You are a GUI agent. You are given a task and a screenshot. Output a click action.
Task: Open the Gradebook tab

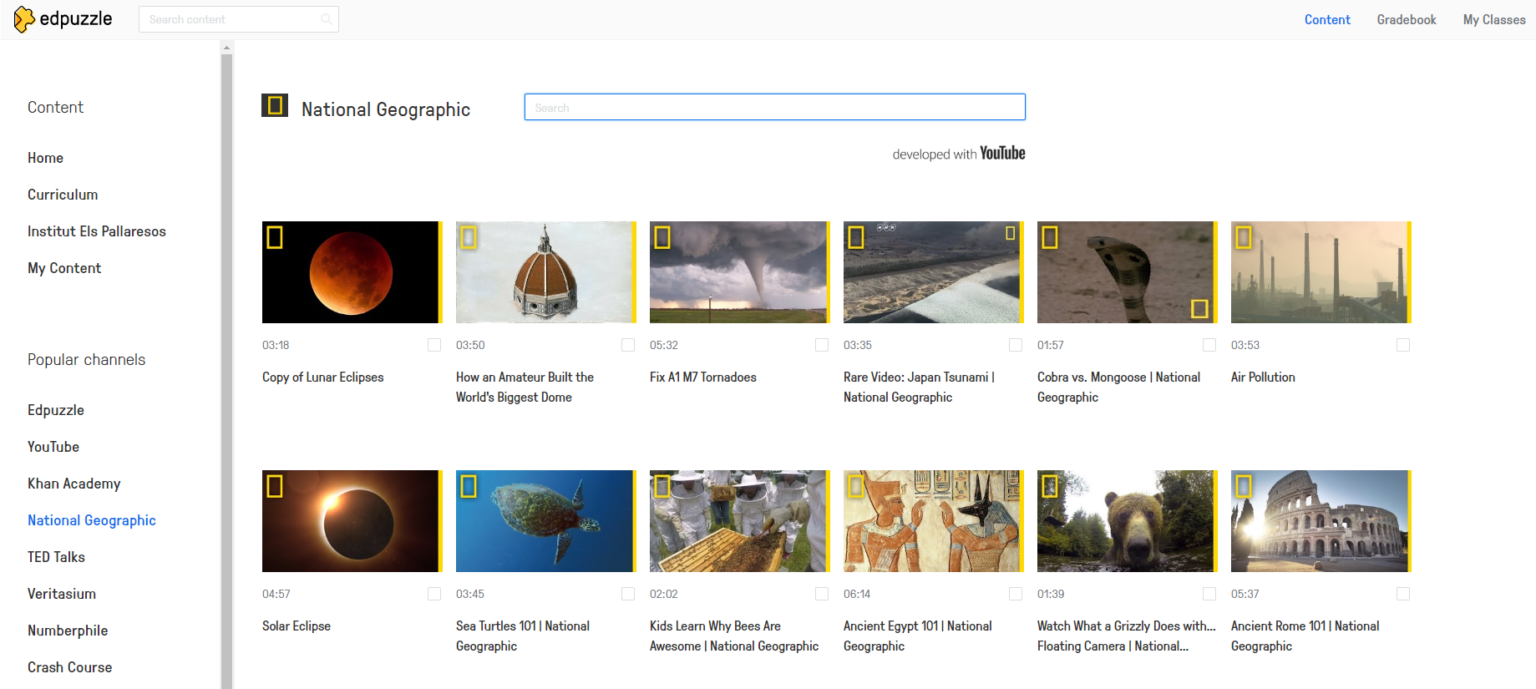click(1406, 20)
